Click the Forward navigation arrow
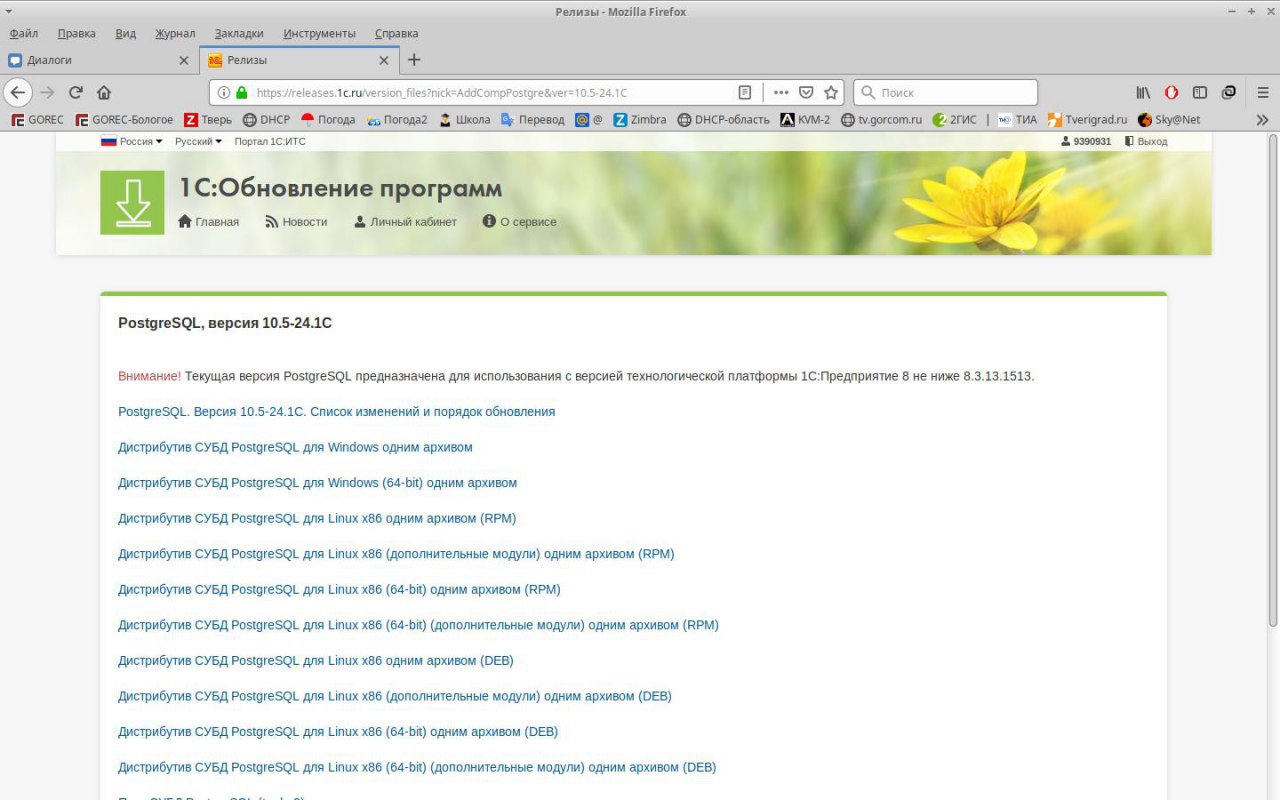Screen dimensions: 1280x800 coord(47,92)
